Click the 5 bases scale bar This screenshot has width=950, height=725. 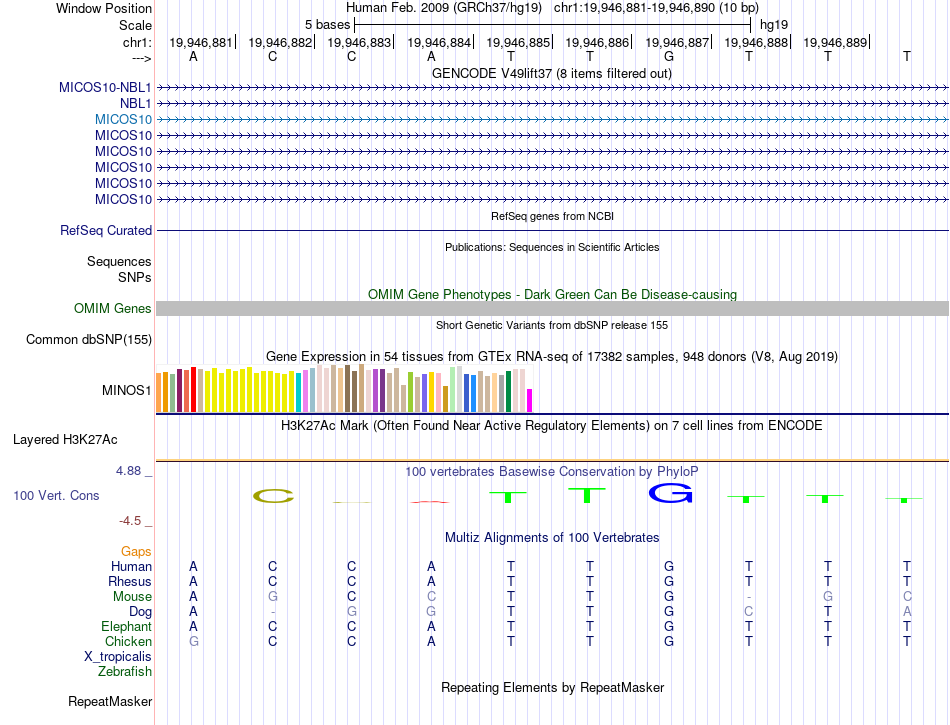click(552, 24)
